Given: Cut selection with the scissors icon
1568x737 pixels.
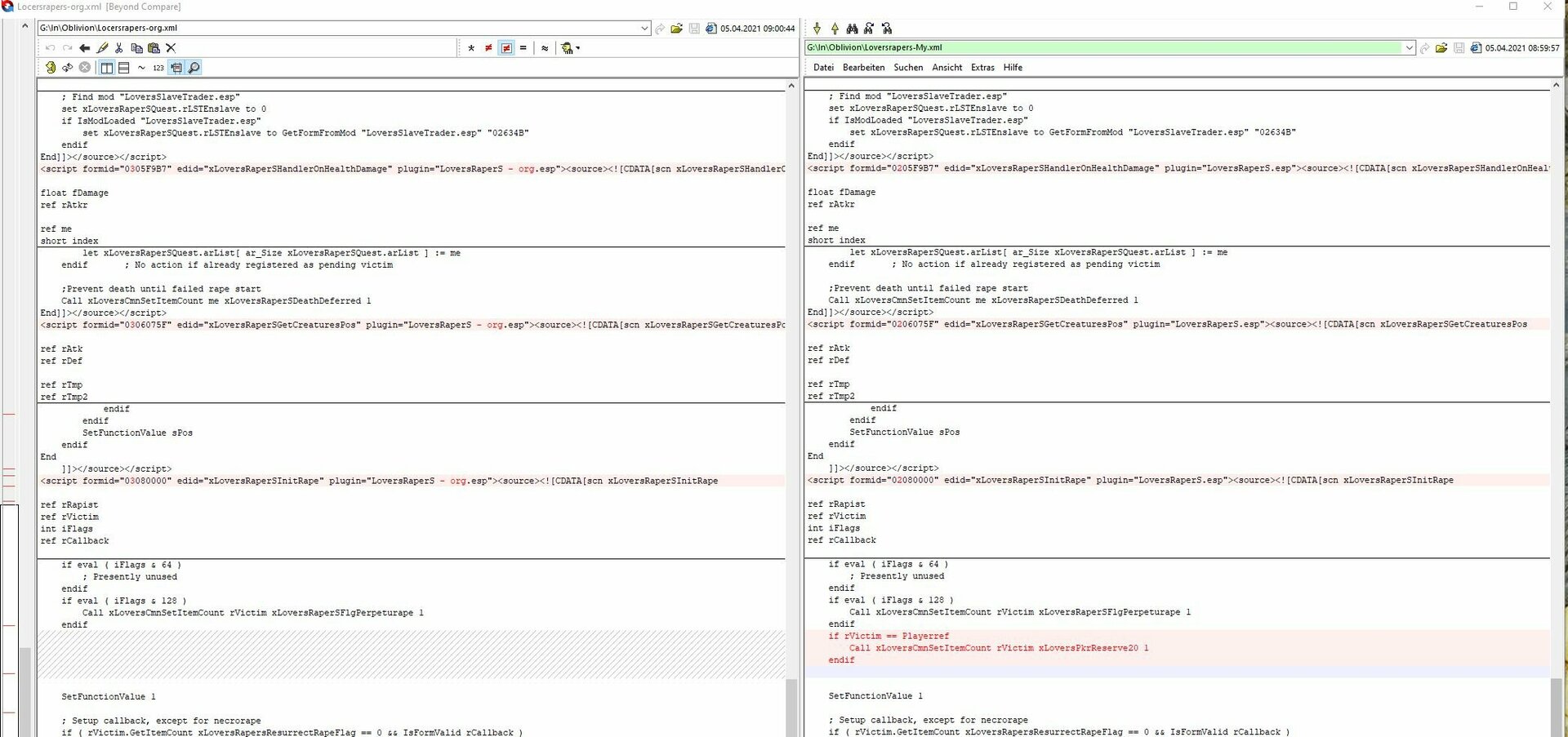Looking at the screenshot, I should coord(119,48).
